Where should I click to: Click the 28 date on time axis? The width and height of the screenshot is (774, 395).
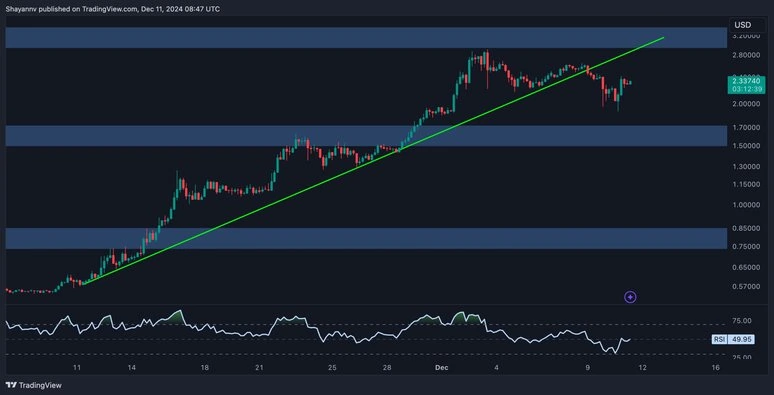pos(387,368)
